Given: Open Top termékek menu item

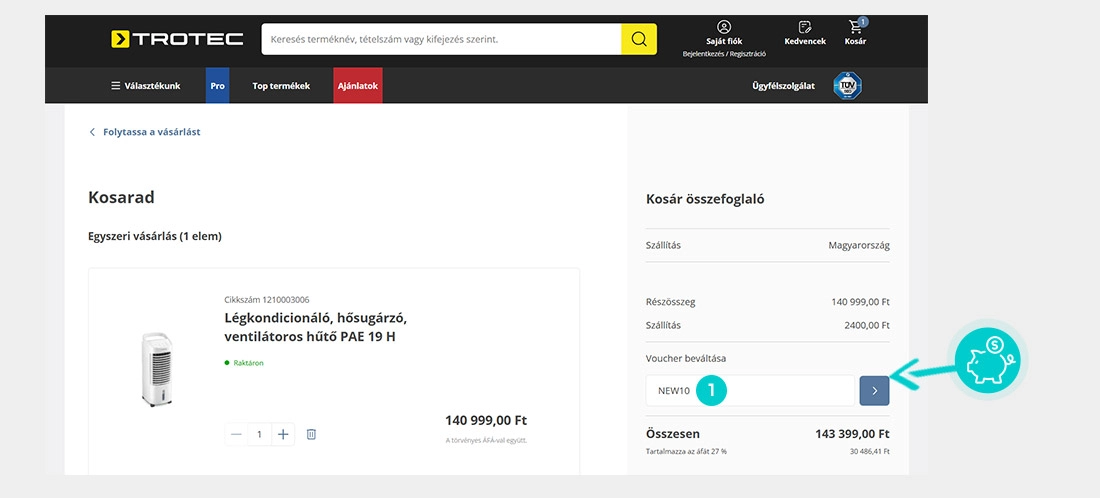Looking at the screenshot, I should click(281, 86).
